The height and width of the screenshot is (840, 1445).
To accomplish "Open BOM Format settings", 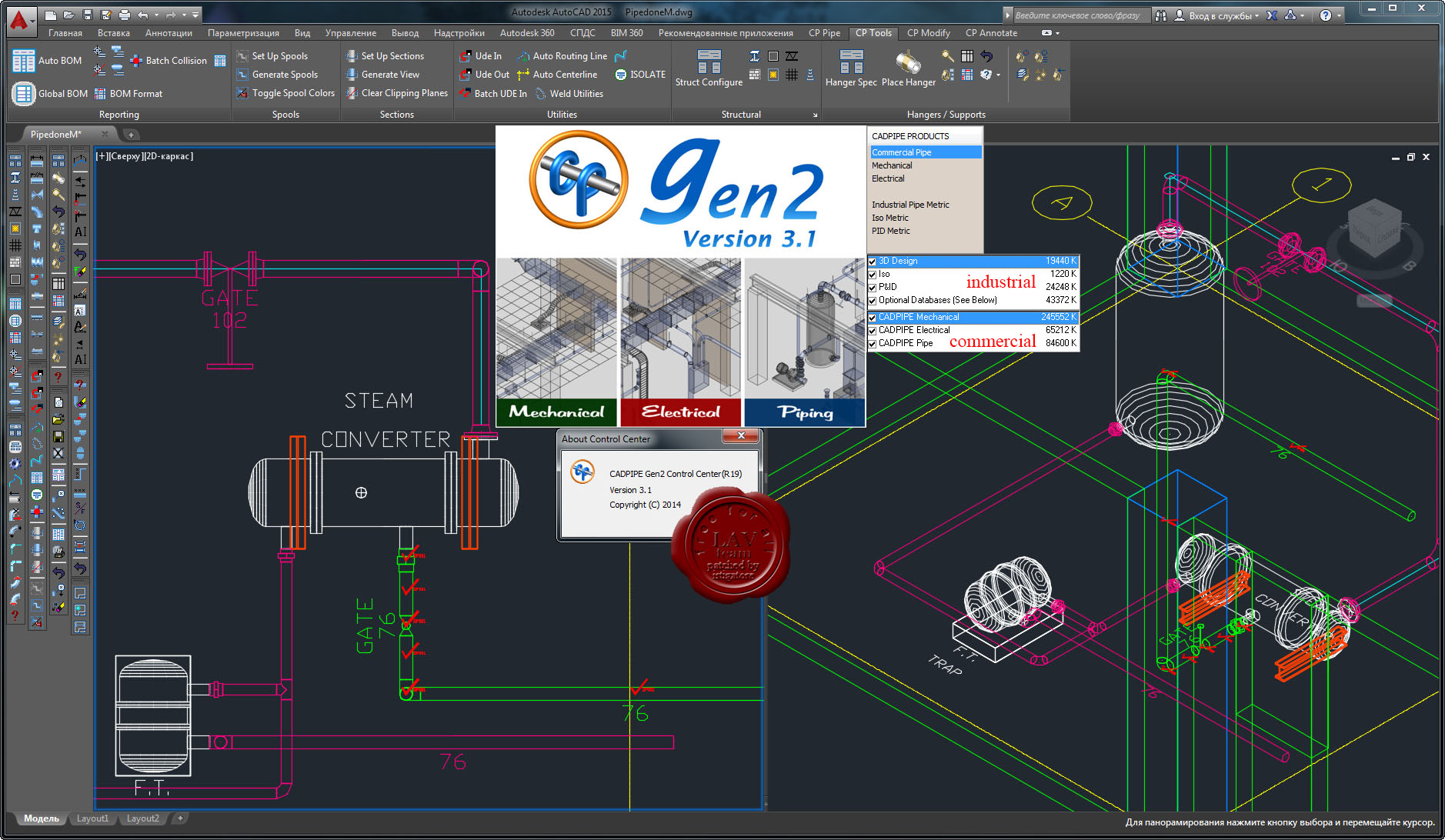I will click(128, 94).
